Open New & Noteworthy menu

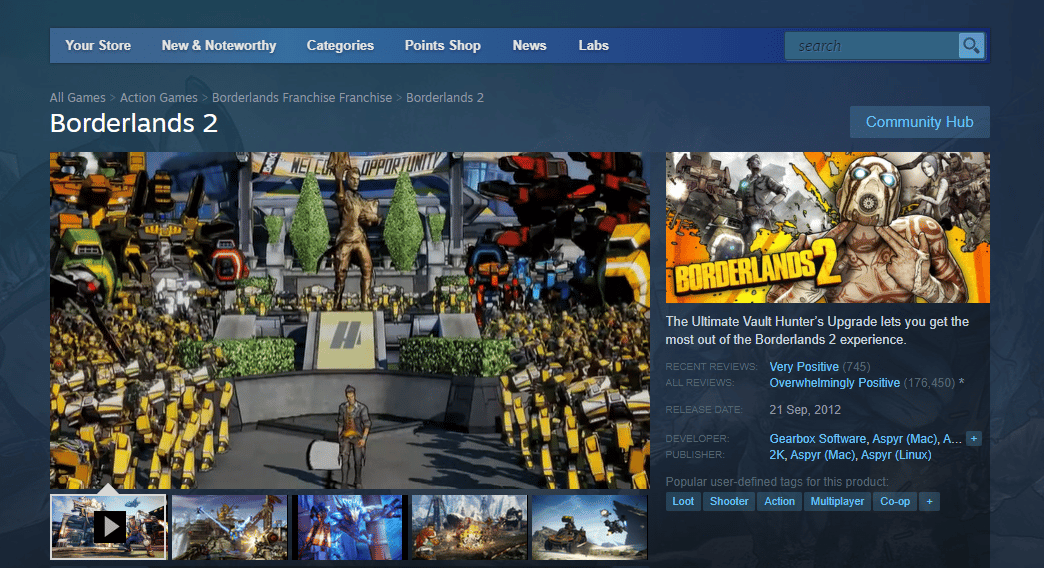(218, 45)
